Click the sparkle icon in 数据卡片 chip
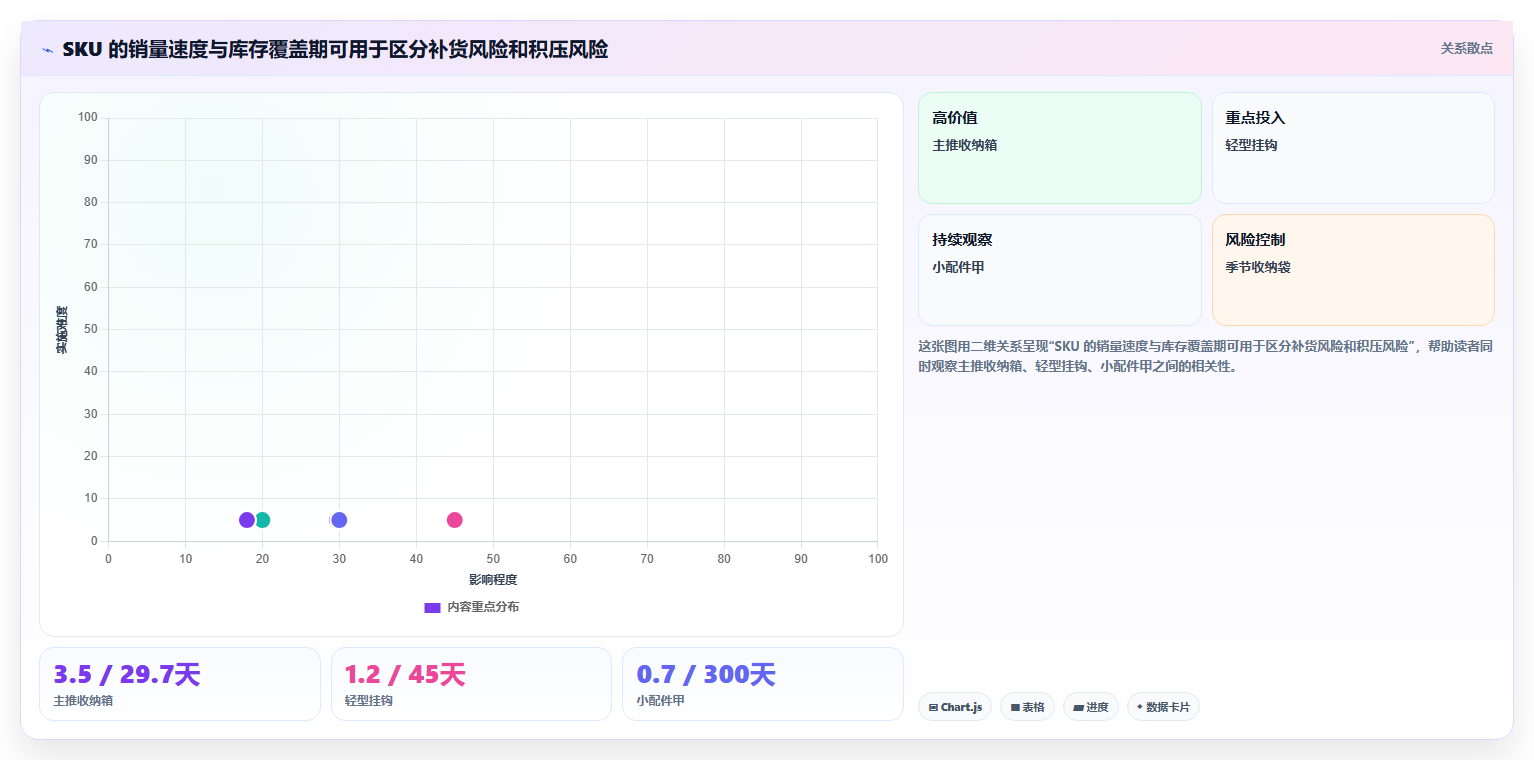Image resolution: width=1534 pixels, height=760 pixels. (1140, 707)
